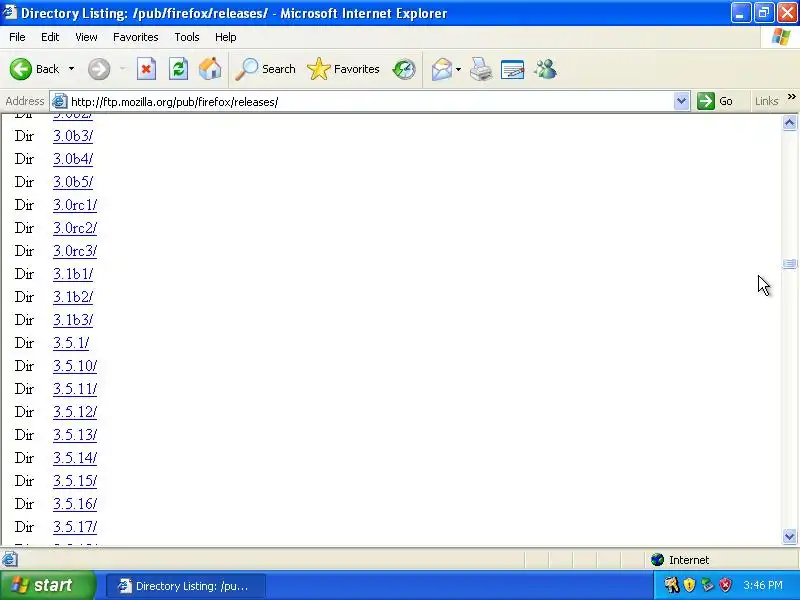This screenshot has height=600, width=800.
Task: Go to the Home page icon
Action: click(x=210, y=69)
